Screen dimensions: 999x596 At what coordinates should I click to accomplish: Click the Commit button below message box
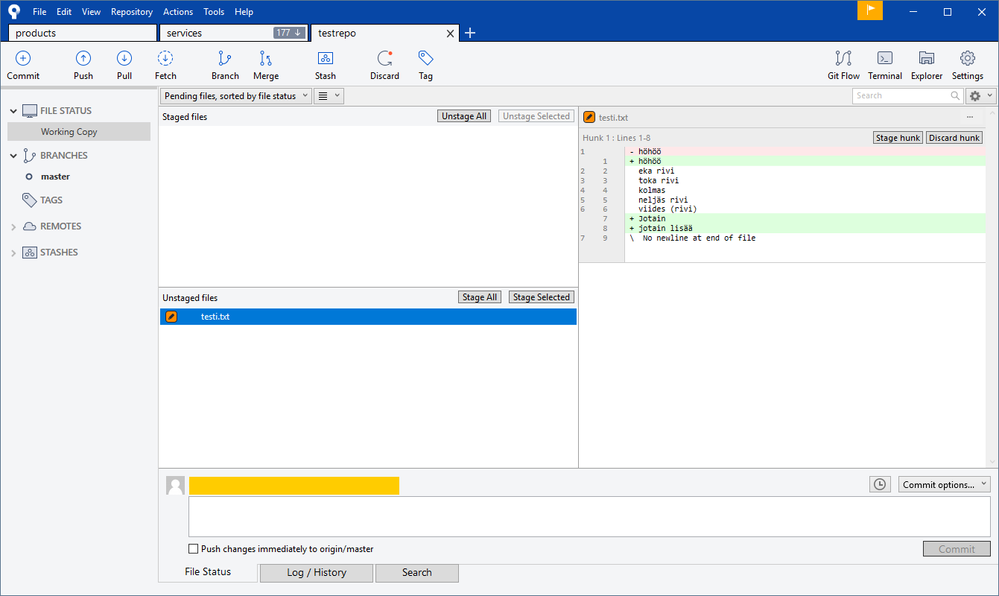(x=956, y=549)
